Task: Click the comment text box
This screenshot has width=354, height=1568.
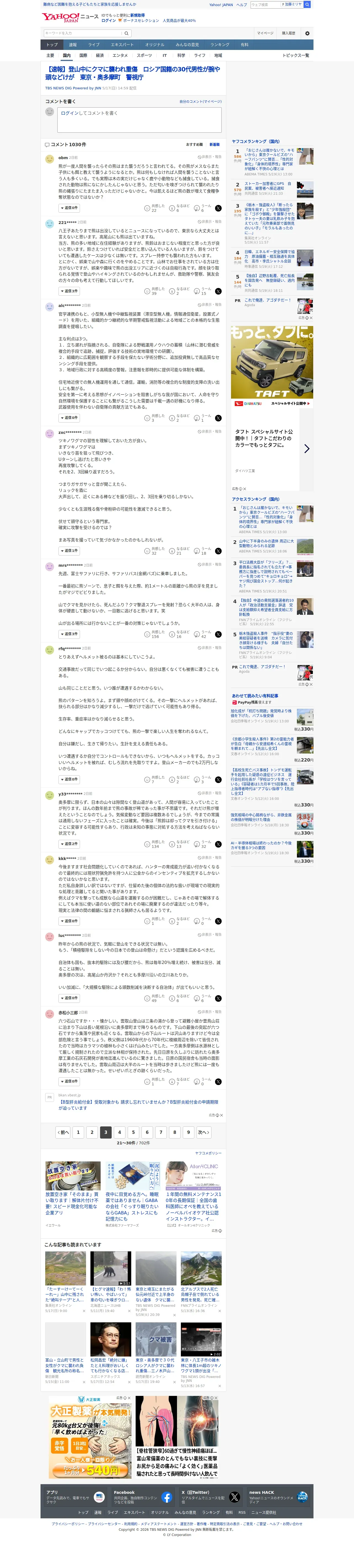Action: 139,121
